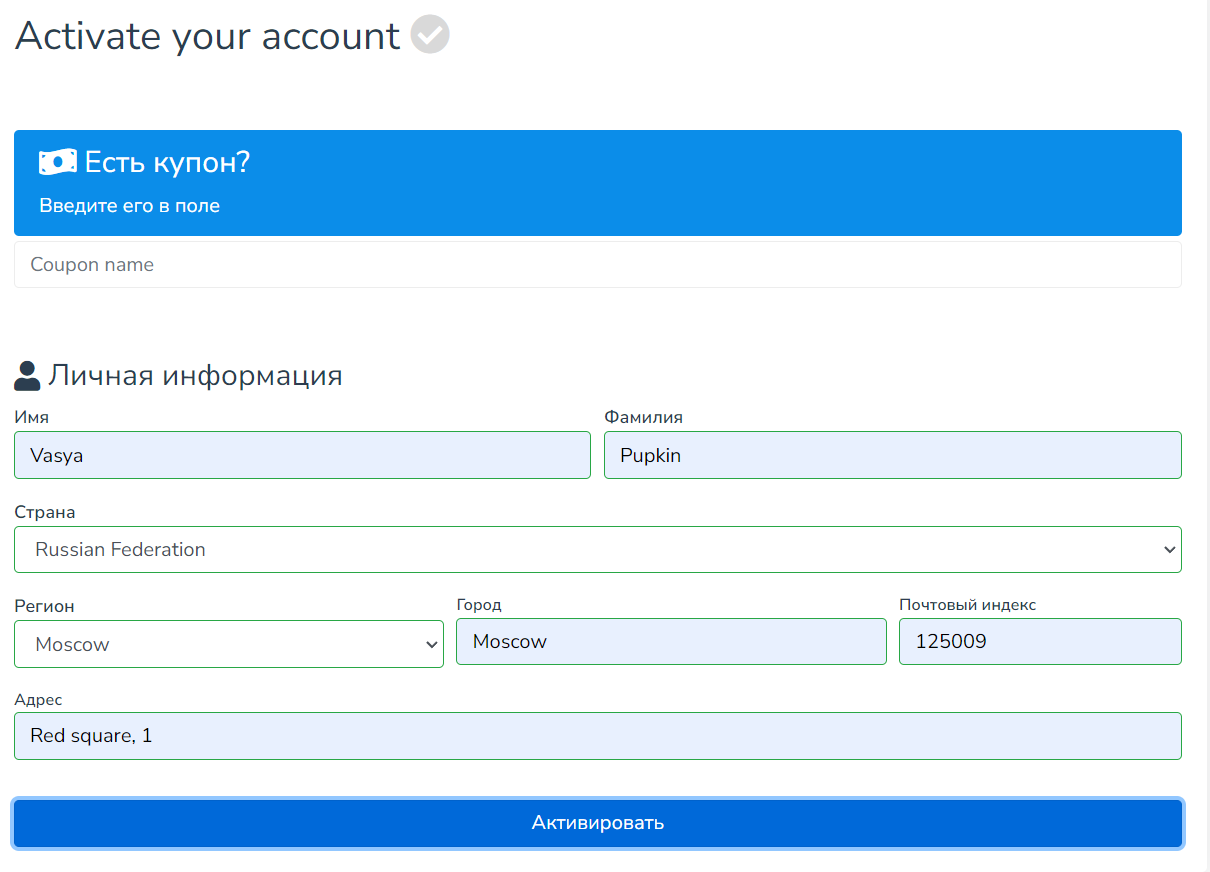Click the Имя field containing Vasya
This screenshot has height=872, width=1210.
click(302, 455)
